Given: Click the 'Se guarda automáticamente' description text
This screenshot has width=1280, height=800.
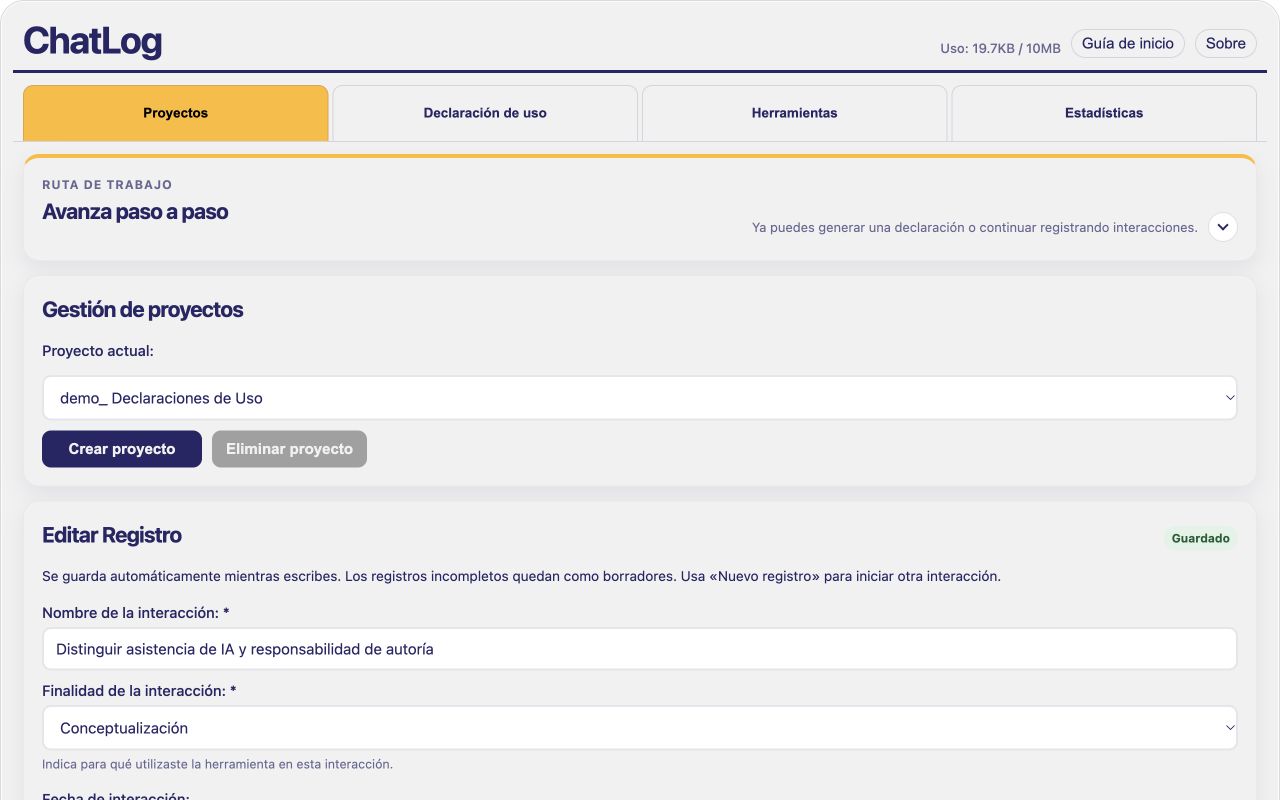Looking at the screenshot, I should (x=521, y=577).
